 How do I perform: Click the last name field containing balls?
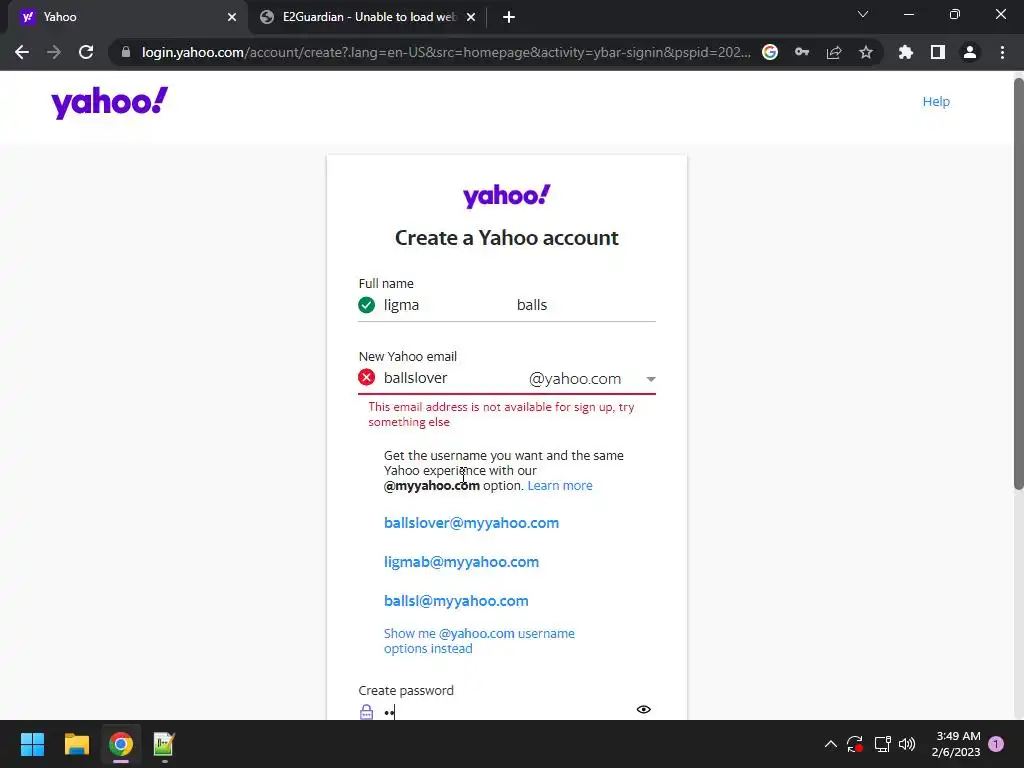click(x=584, y=305)
